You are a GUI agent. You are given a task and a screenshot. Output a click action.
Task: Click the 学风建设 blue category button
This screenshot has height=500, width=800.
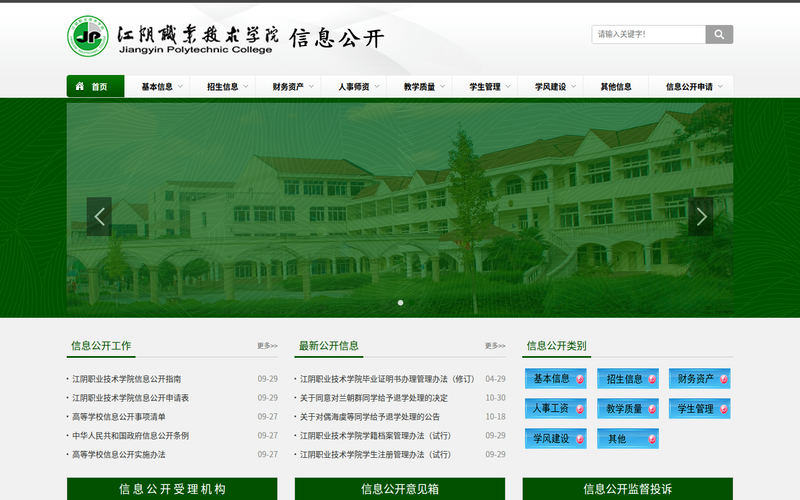click(556, 439)
